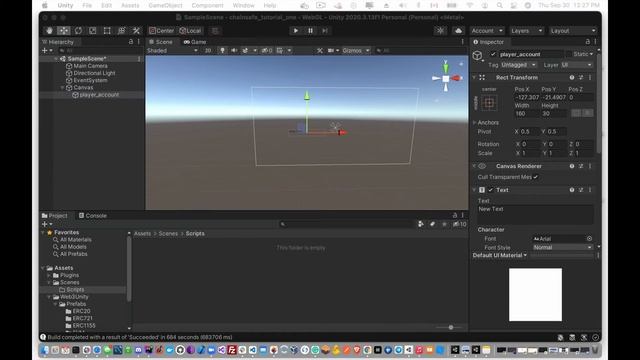Screen dimensions: 640x360
Task: Click the Step frame button
Action: pyautogui.click(x=325, y=31)
